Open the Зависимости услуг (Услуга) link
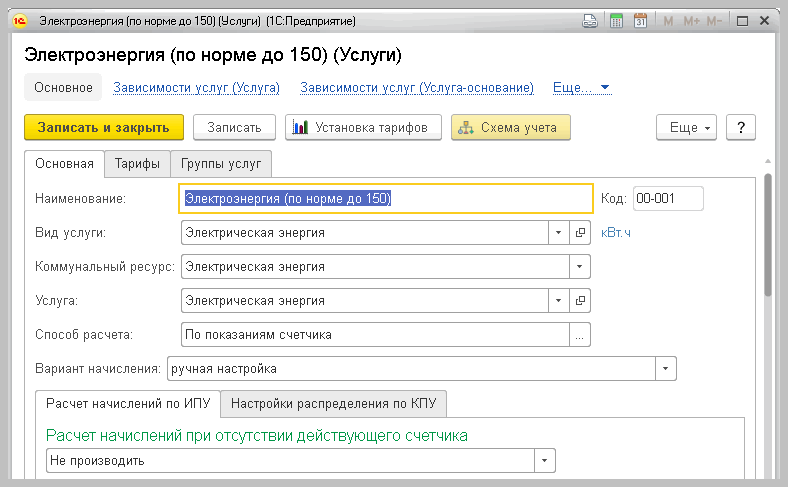The height and width of the screenshot is (487, 788). click(x=196, y=87)
